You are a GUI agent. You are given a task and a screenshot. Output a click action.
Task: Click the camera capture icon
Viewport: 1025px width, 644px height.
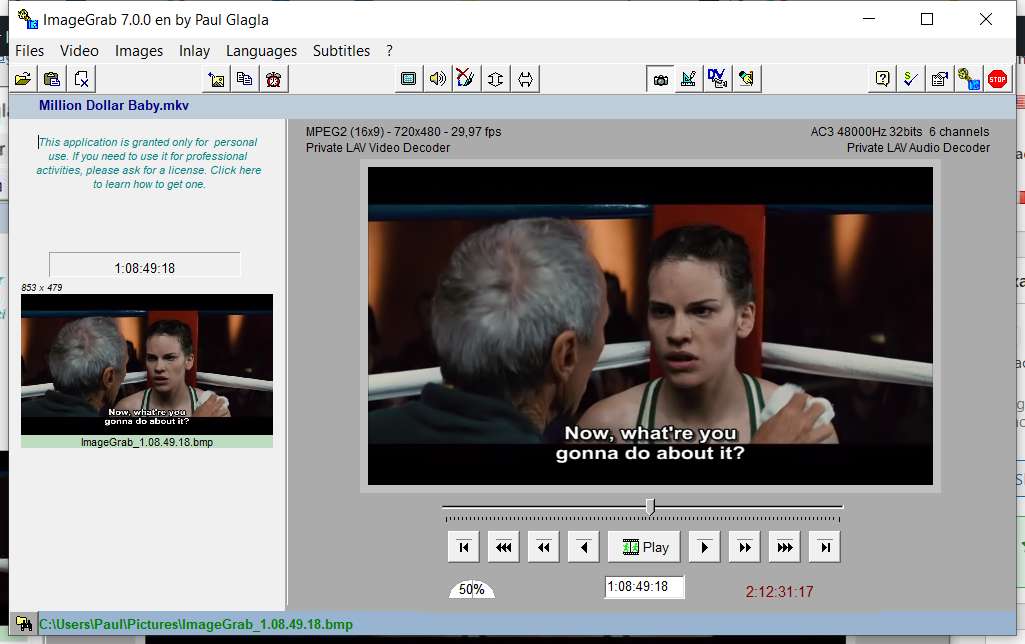(x=659, y=79)
